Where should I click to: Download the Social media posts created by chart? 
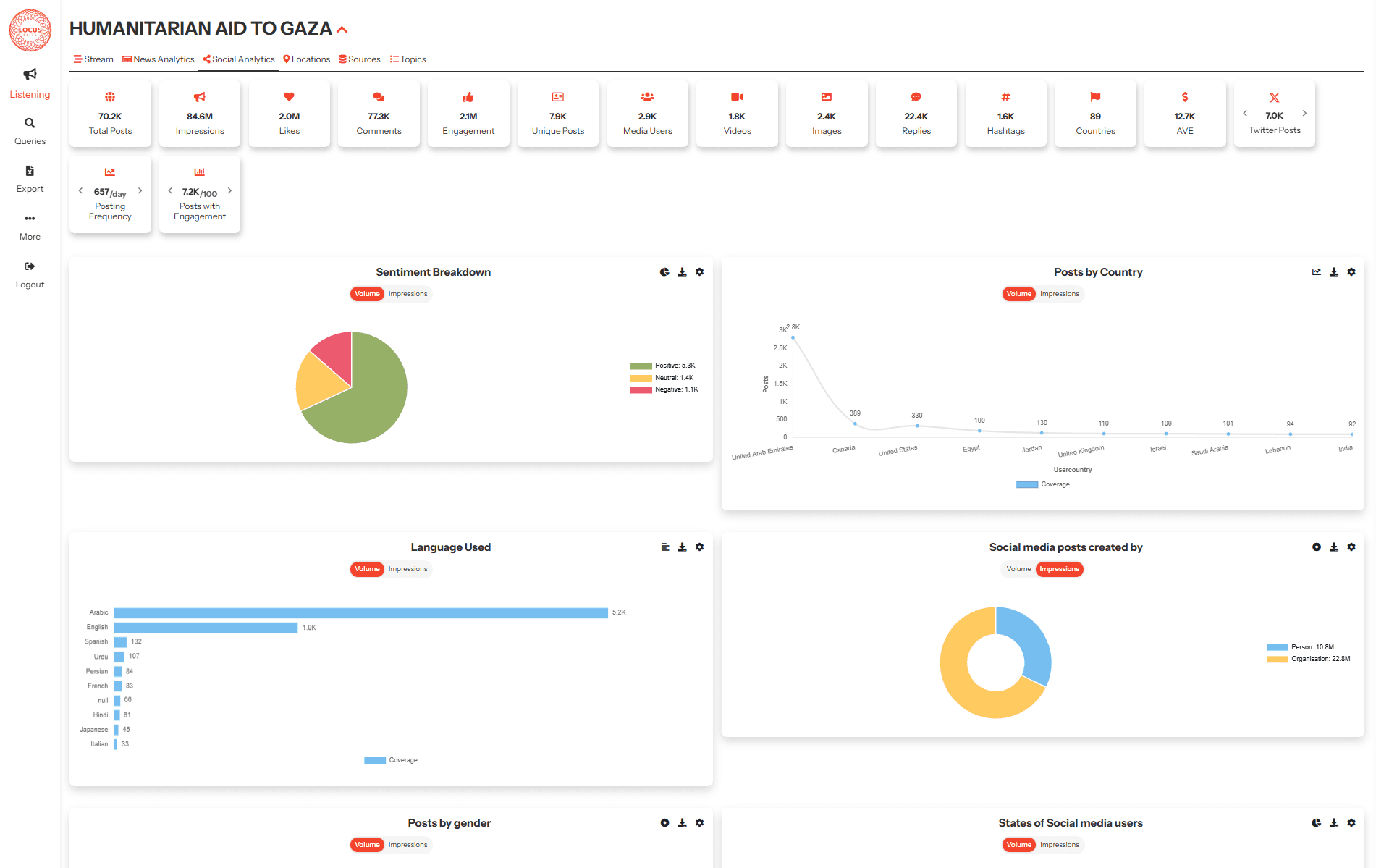tap(1334, 547)
